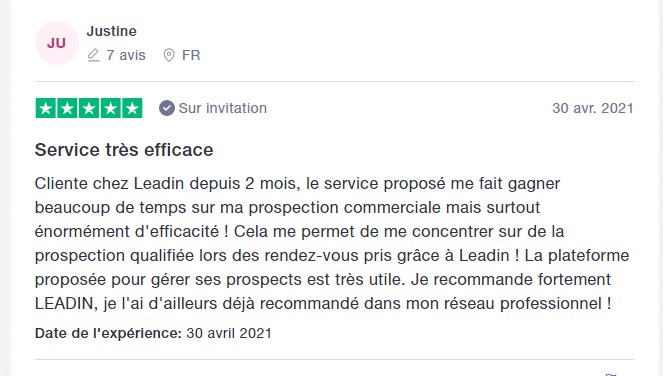The height and width of the screenshot is (376, 663).
Task: Click the location pin icon
Action: click(169, 55)
